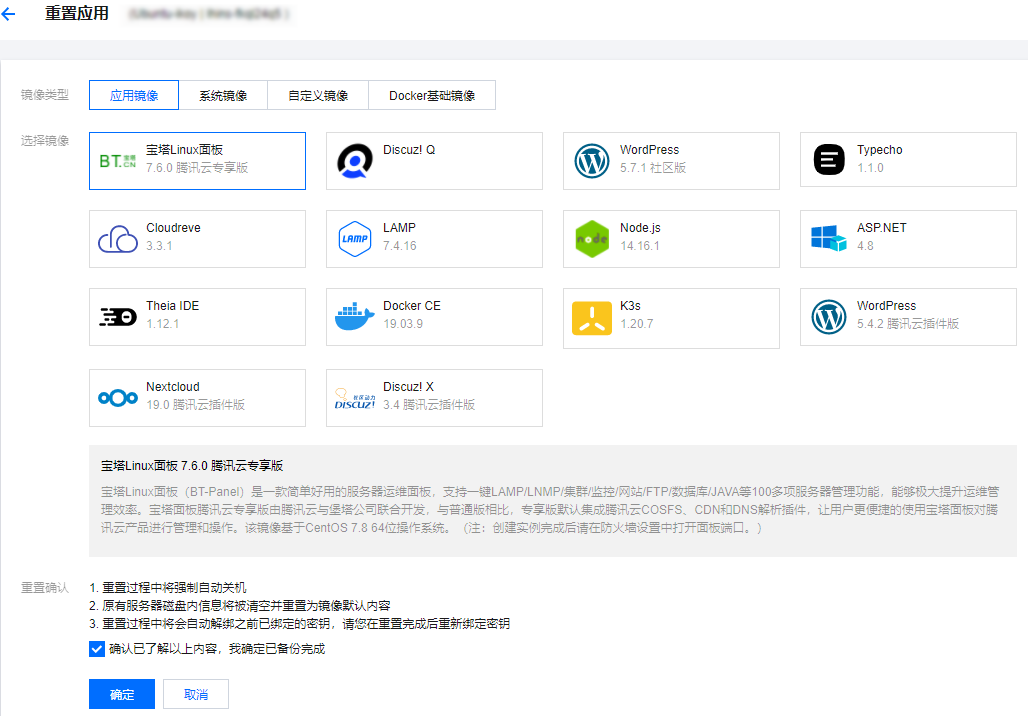The height and width of the screenshot is (716, 1028).
Task: Click the back arrow icon
Action: 8,14
